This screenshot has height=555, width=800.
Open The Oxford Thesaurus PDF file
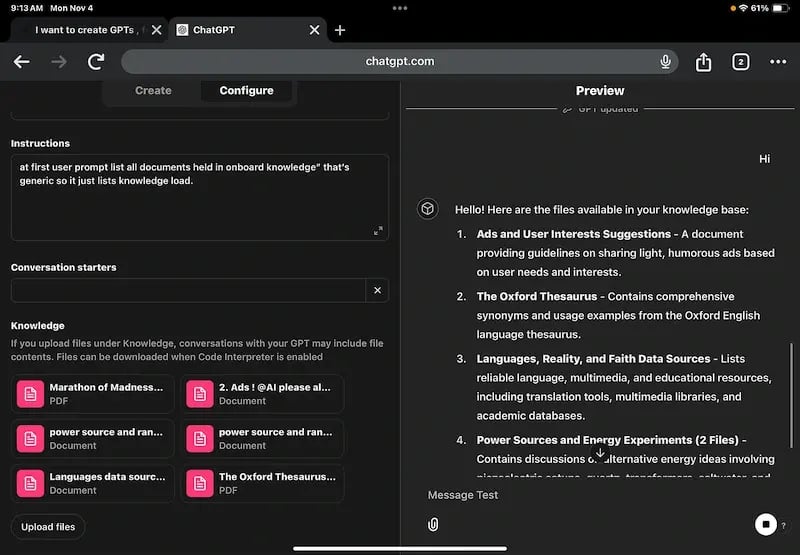(262, 483)
